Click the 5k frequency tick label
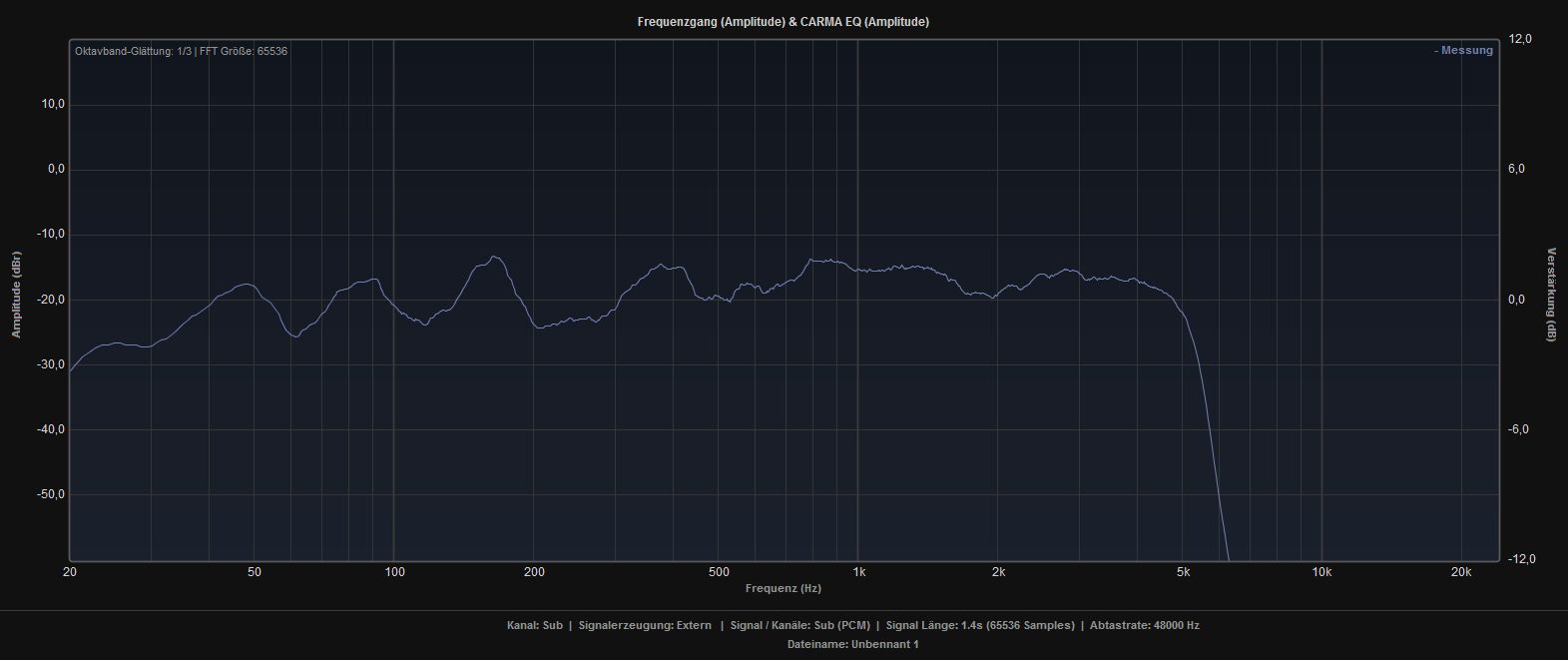 click(1183, 572)
